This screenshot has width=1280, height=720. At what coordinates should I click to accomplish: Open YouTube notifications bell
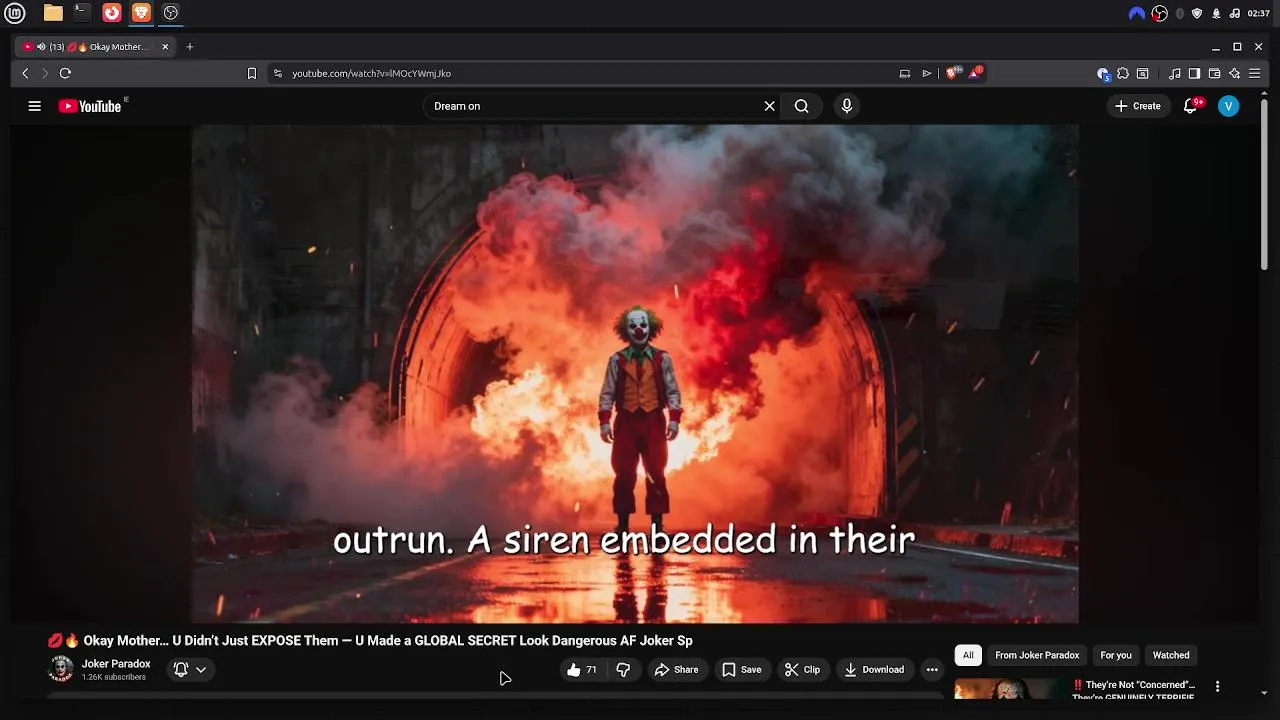tap(1191, 106)
